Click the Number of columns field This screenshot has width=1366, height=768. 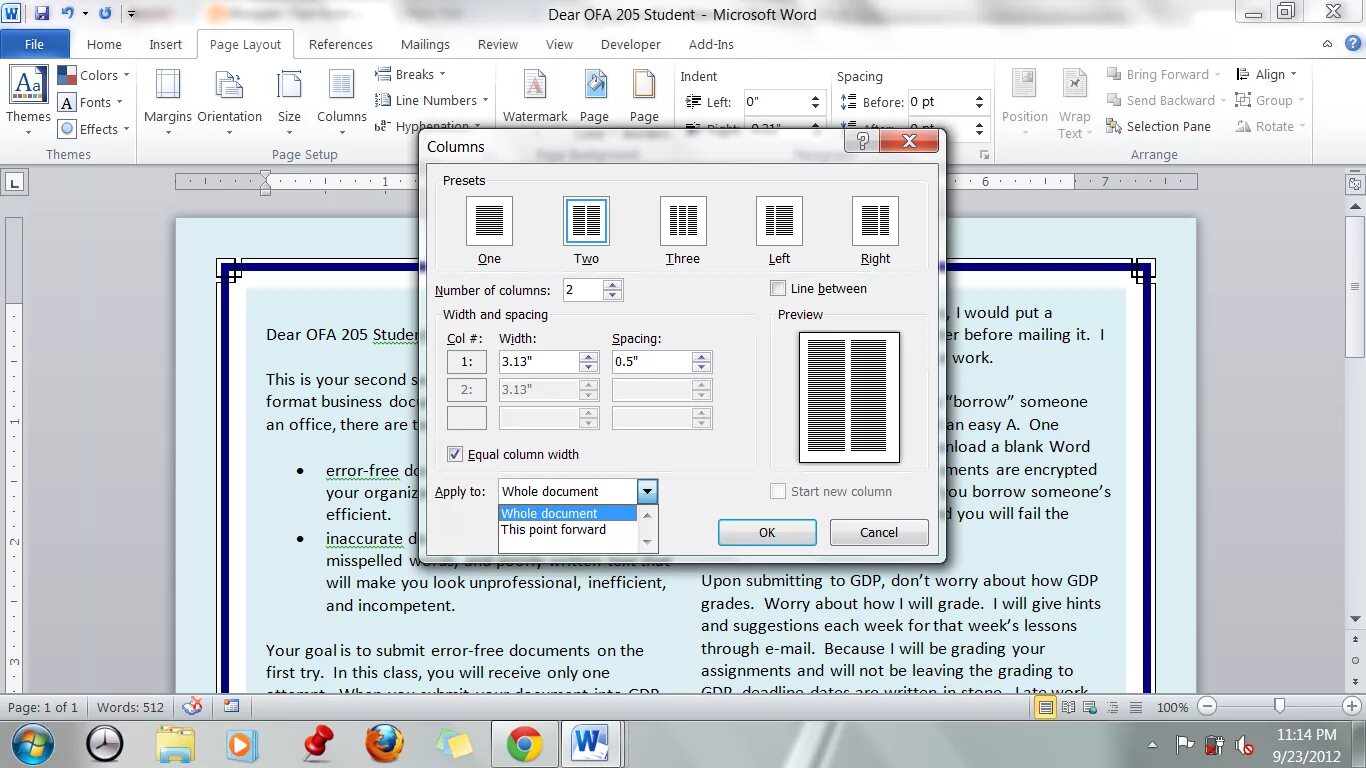pos(583,290)
